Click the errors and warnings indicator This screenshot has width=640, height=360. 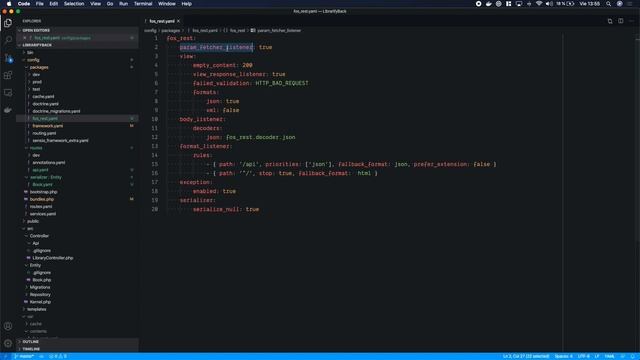coord(58,356)
